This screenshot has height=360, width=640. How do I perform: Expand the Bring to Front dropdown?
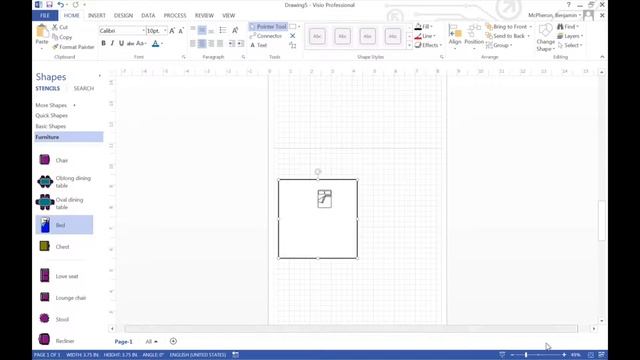coord(531,27)
